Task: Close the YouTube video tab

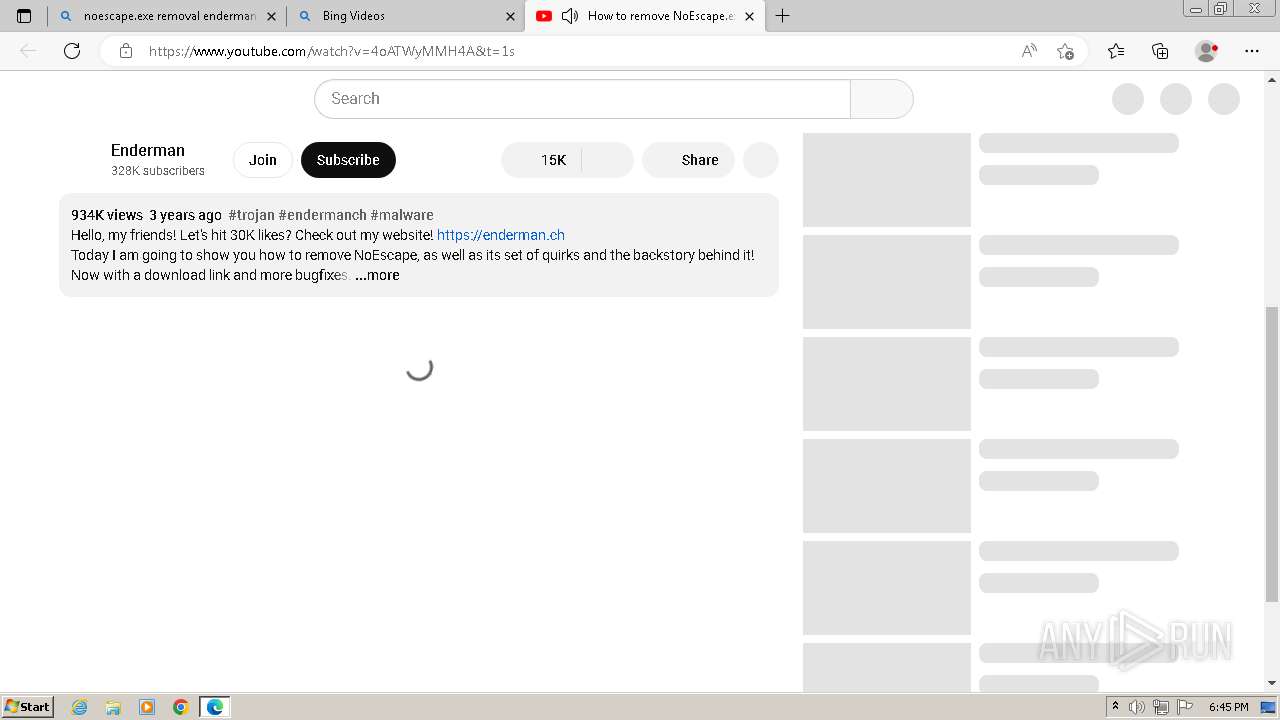Action: [749, 16]
